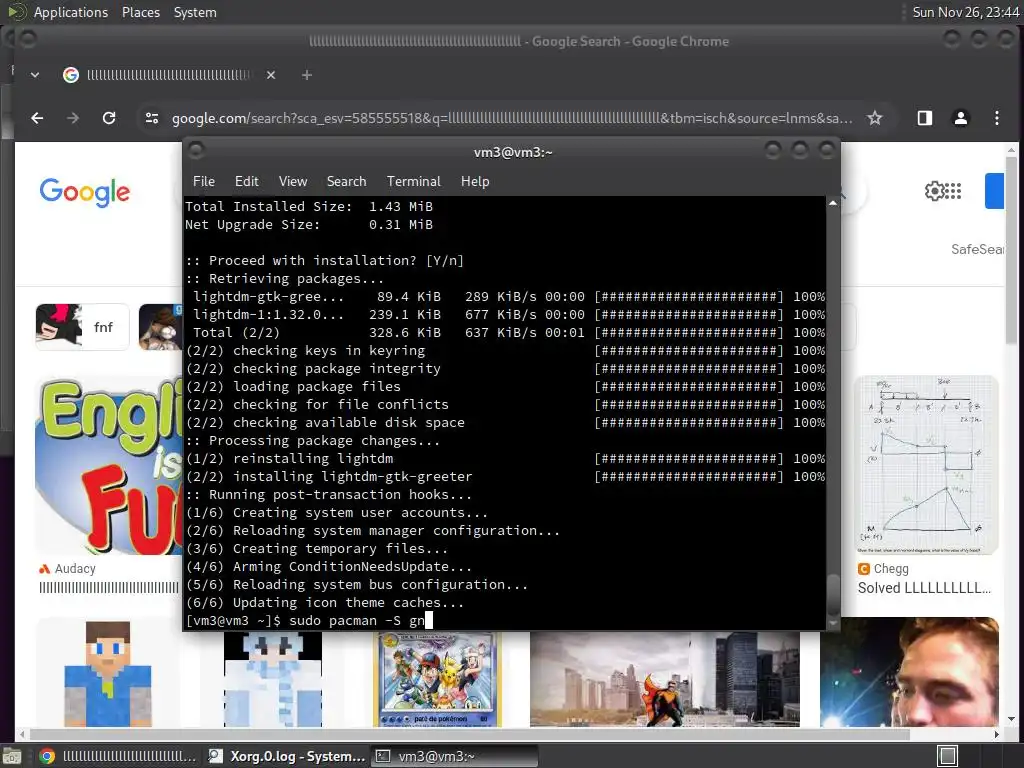Reload the Chrome page
This screenshot has height=768, width=1024.
[109, 118]
